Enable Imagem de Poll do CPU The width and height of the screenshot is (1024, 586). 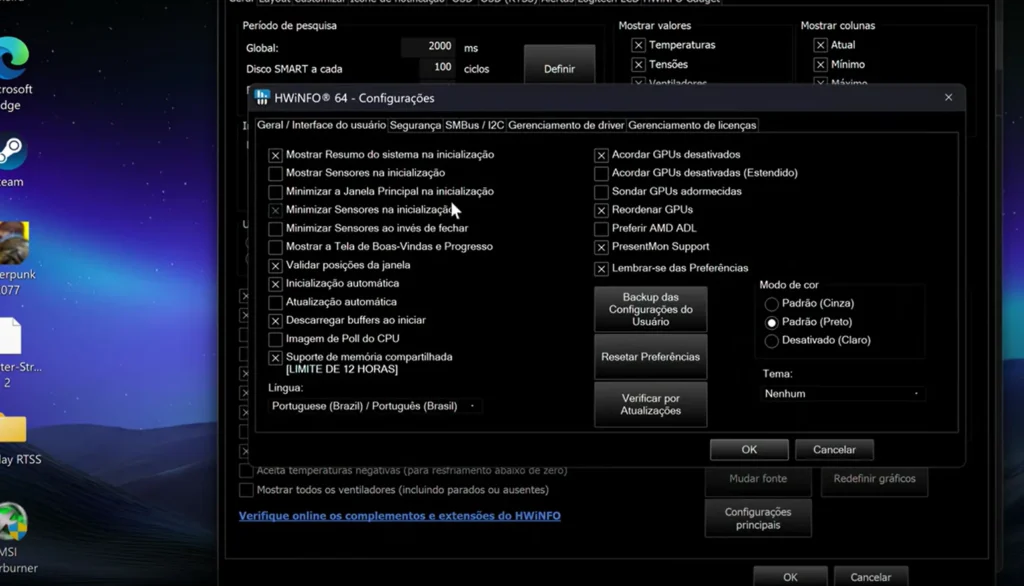[275, 339]
